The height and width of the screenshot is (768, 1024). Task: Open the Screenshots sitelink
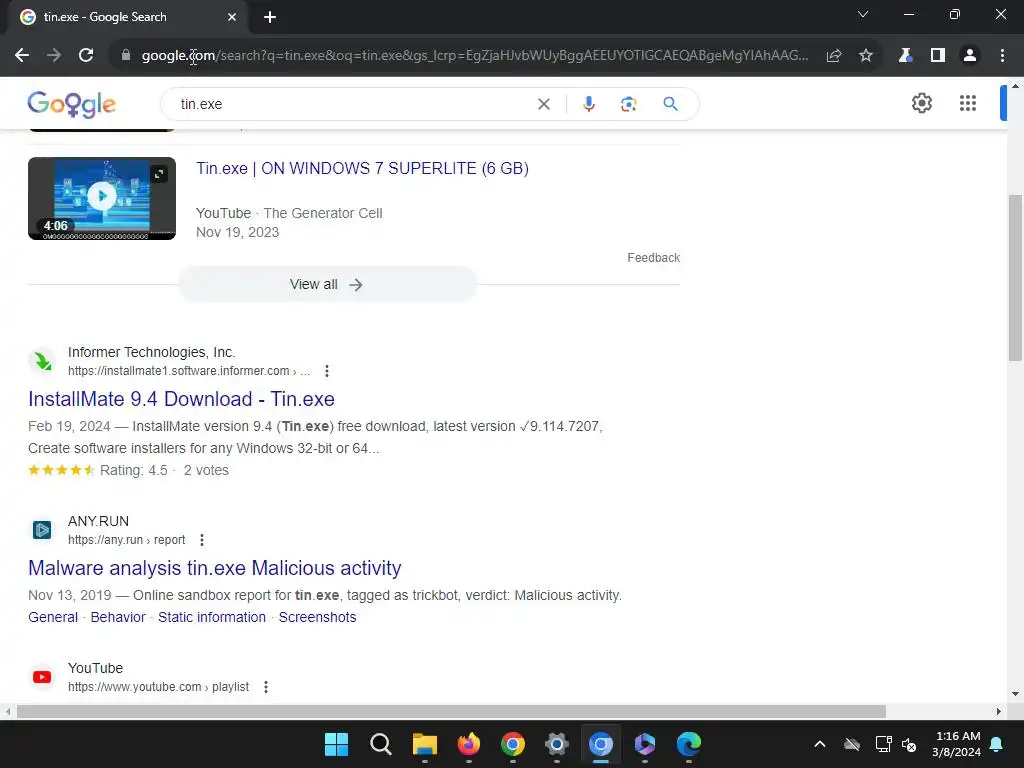pyautogui.click(x=317, y=617)
